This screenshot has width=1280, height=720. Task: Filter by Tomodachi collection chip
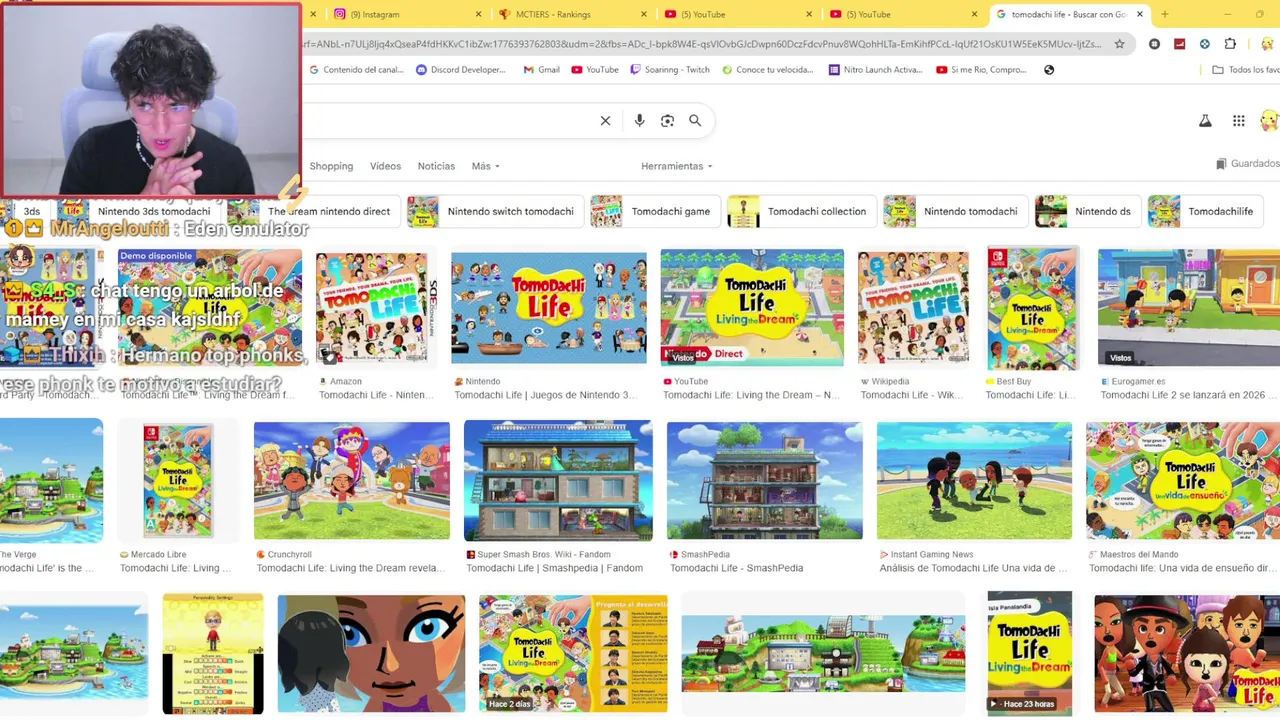coord(800,211)
